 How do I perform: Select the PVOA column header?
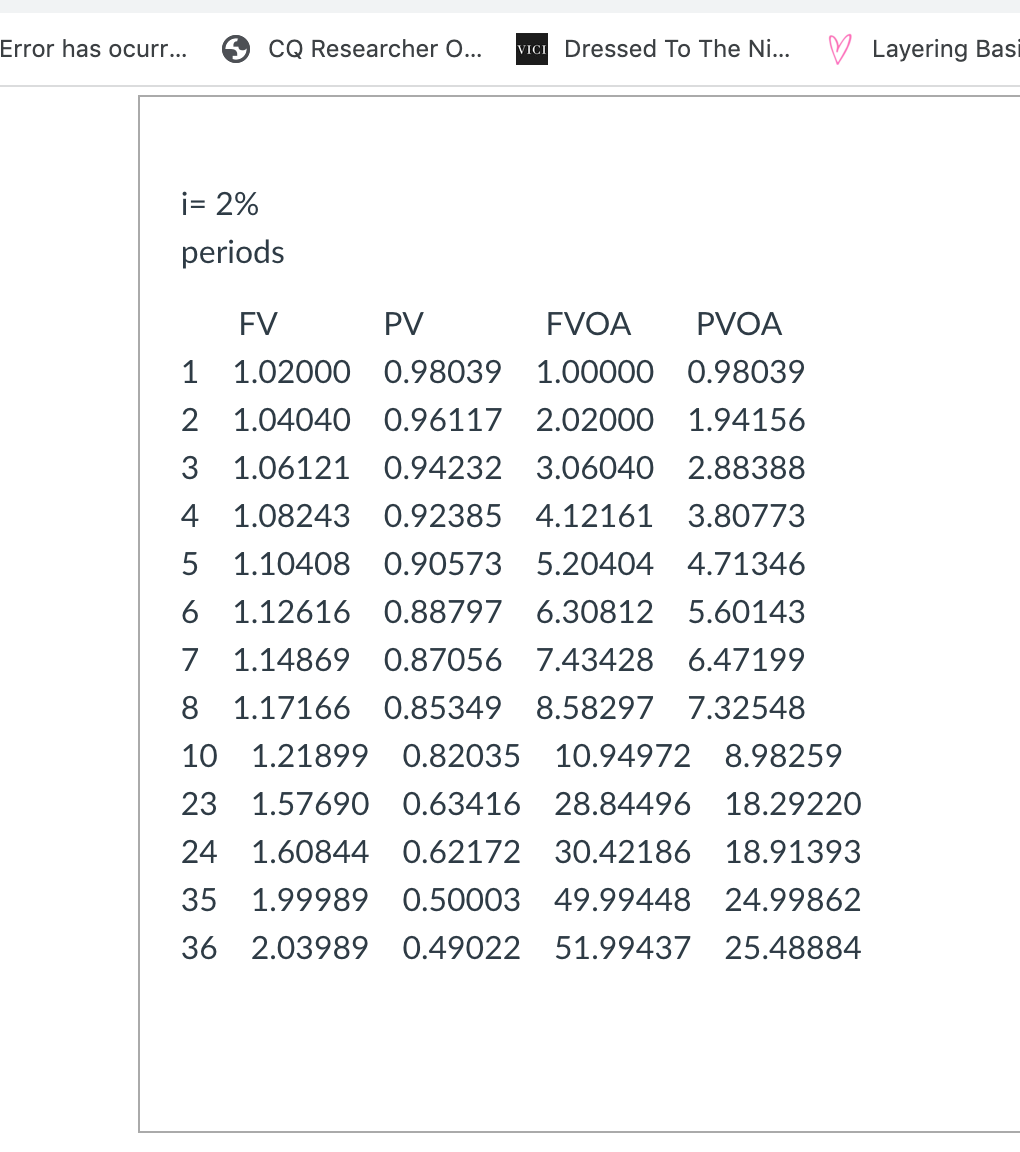pos(739,324)
